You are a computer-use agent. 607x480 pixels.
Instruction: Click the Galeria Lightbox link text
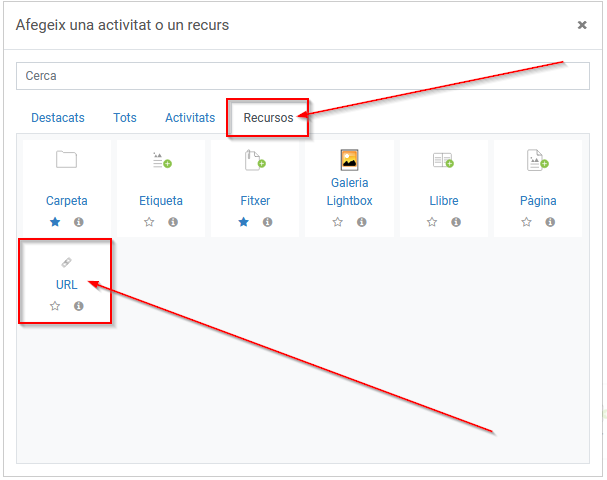[x=349, y=192]
